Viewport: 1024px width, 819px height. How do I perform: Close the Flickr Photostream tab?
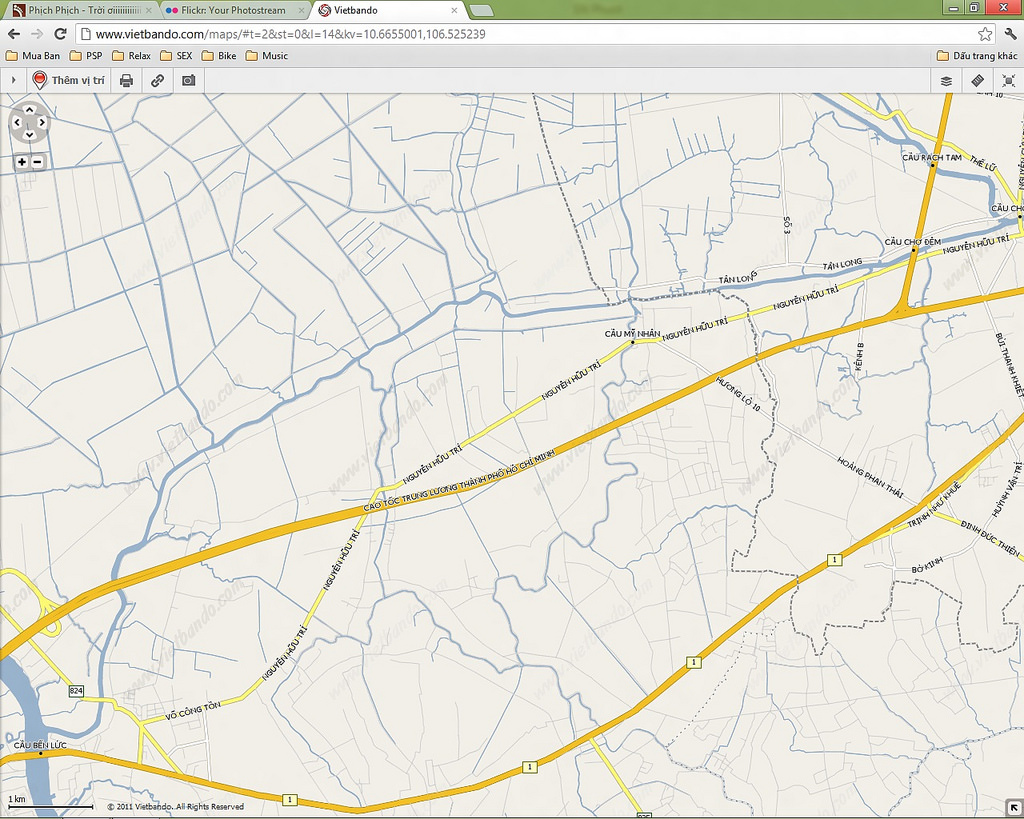coord(301,10)
